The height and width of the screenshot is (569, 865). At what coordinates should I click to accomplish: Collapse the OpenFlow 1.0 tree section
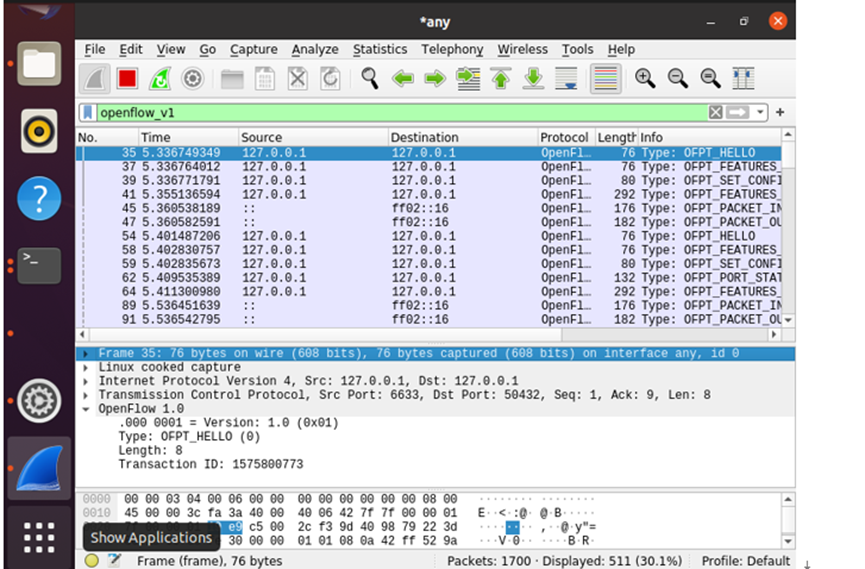[x=87, y=409]
